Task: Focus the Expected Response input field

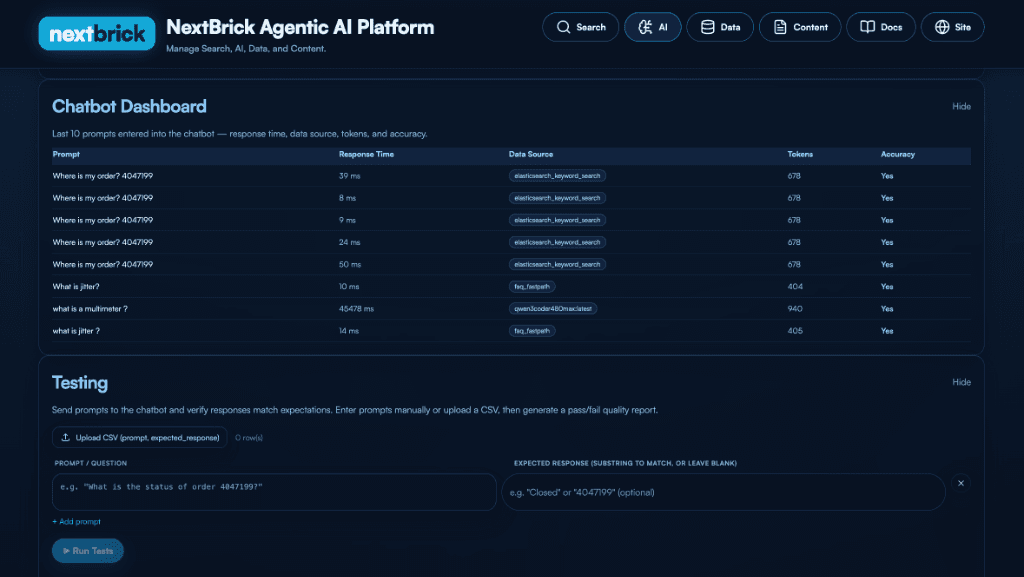Action: tap(724, 492)
